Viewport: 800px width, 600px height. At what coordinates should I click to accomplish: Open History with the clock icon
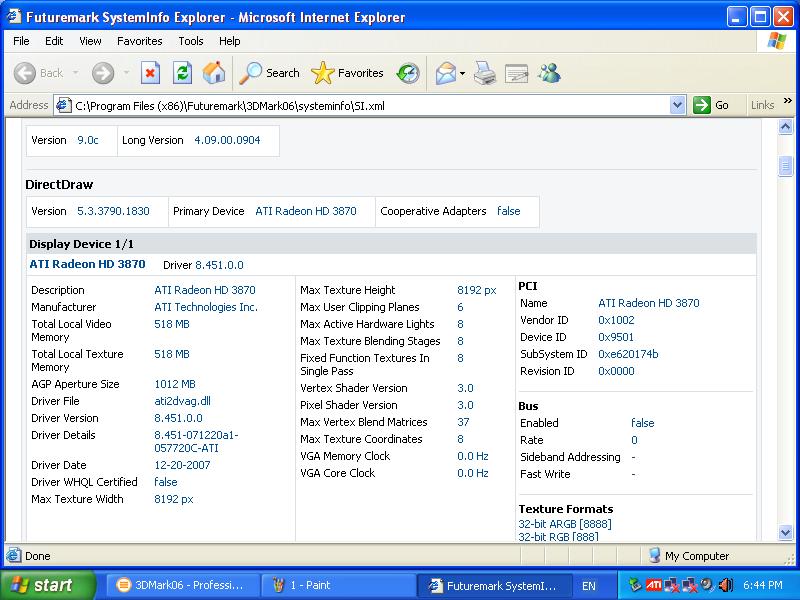click(x=408, y=73)
